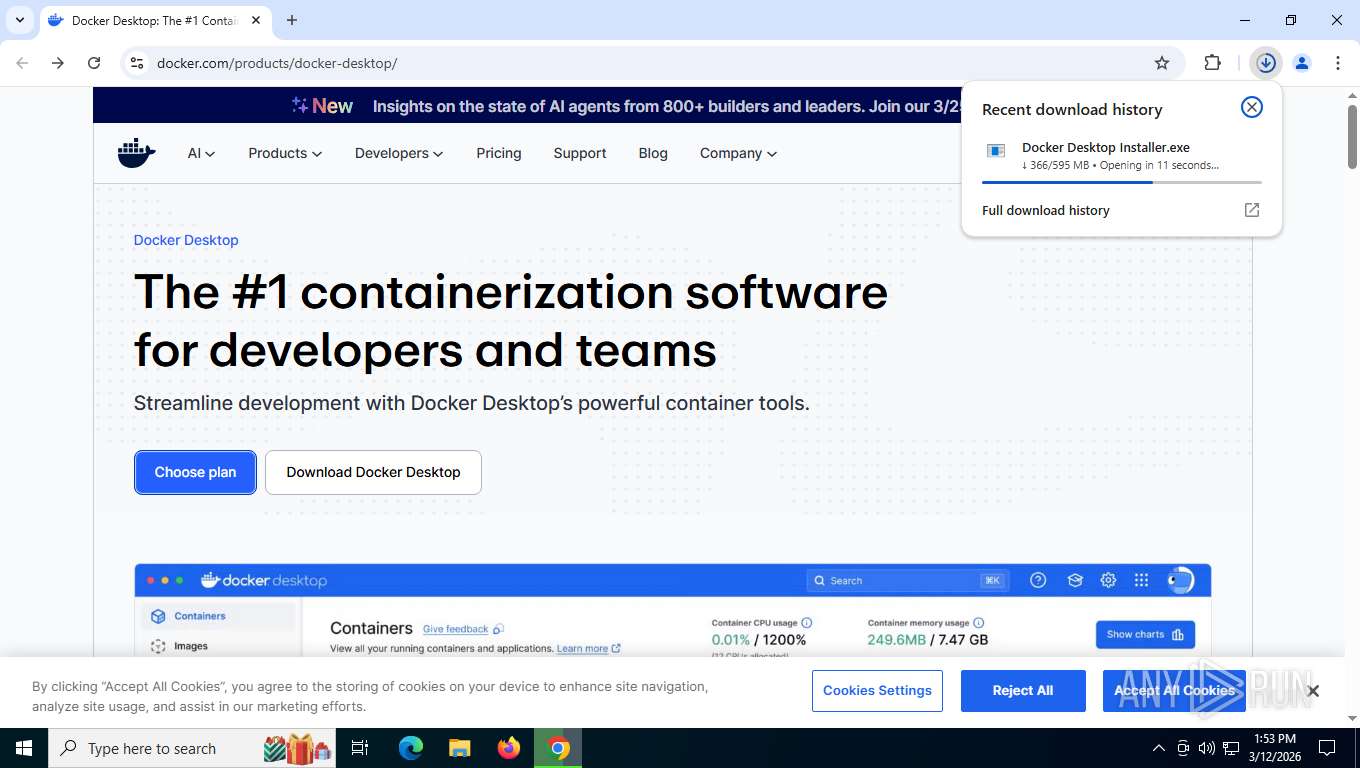Click the volume speaker tray icon
This screenshot has height=768, width=1360.
[1207, 748]
